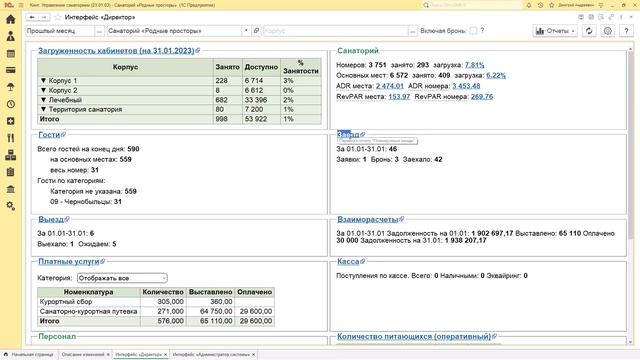Open the 1C main menu hamburger icon
The image size is (640, 360).
(x=21, y=5)
